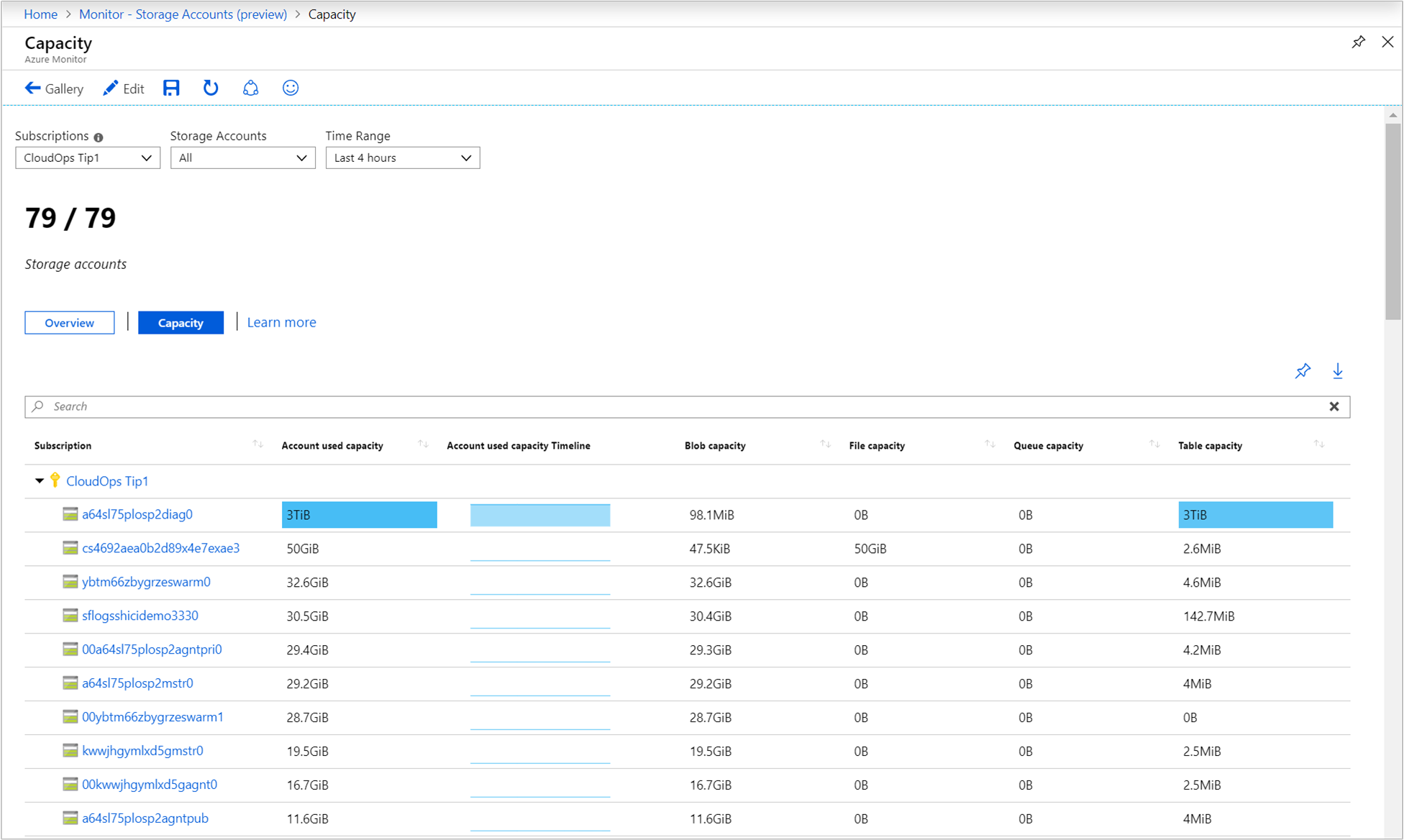Switch to the Capacity tab
Image resolution: width=1404 pixels, height=840 pixels.
(180, 322)
